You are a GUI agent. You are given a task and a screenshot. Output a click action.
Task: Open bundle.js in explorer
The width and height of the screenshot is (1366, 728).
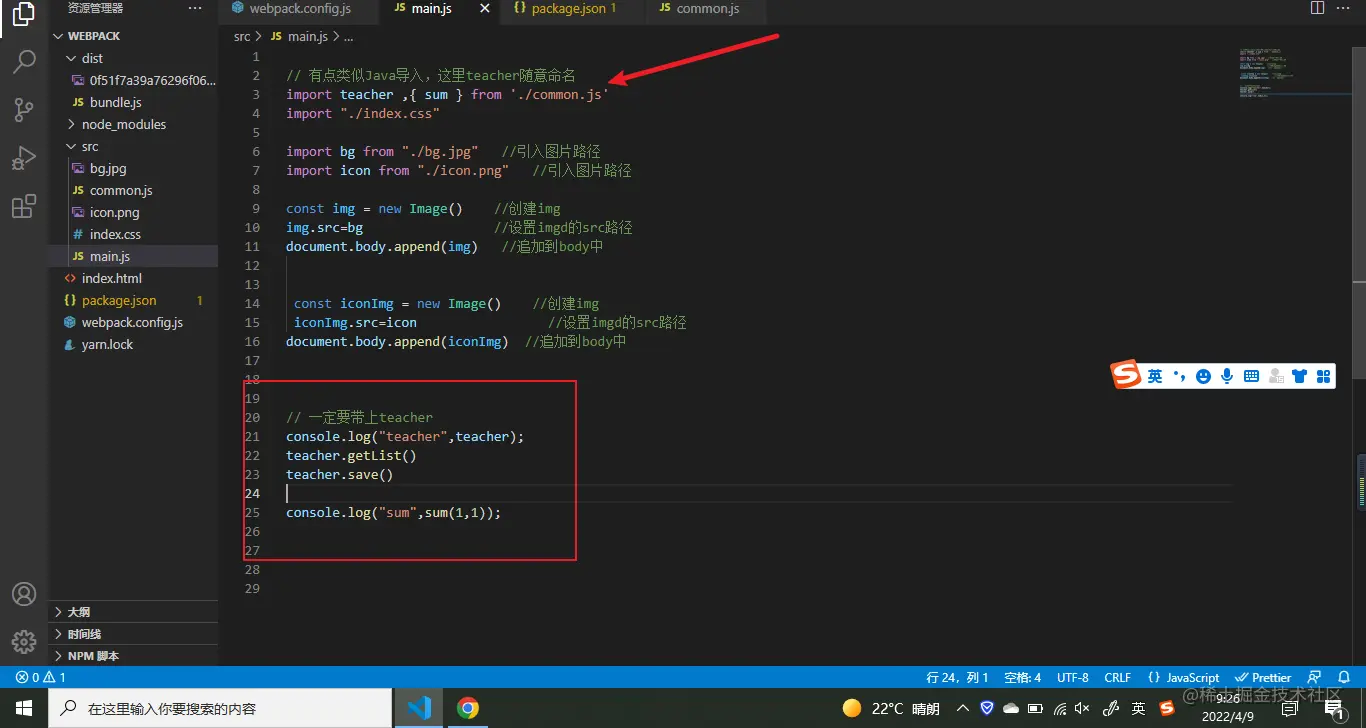coord(133,102)
